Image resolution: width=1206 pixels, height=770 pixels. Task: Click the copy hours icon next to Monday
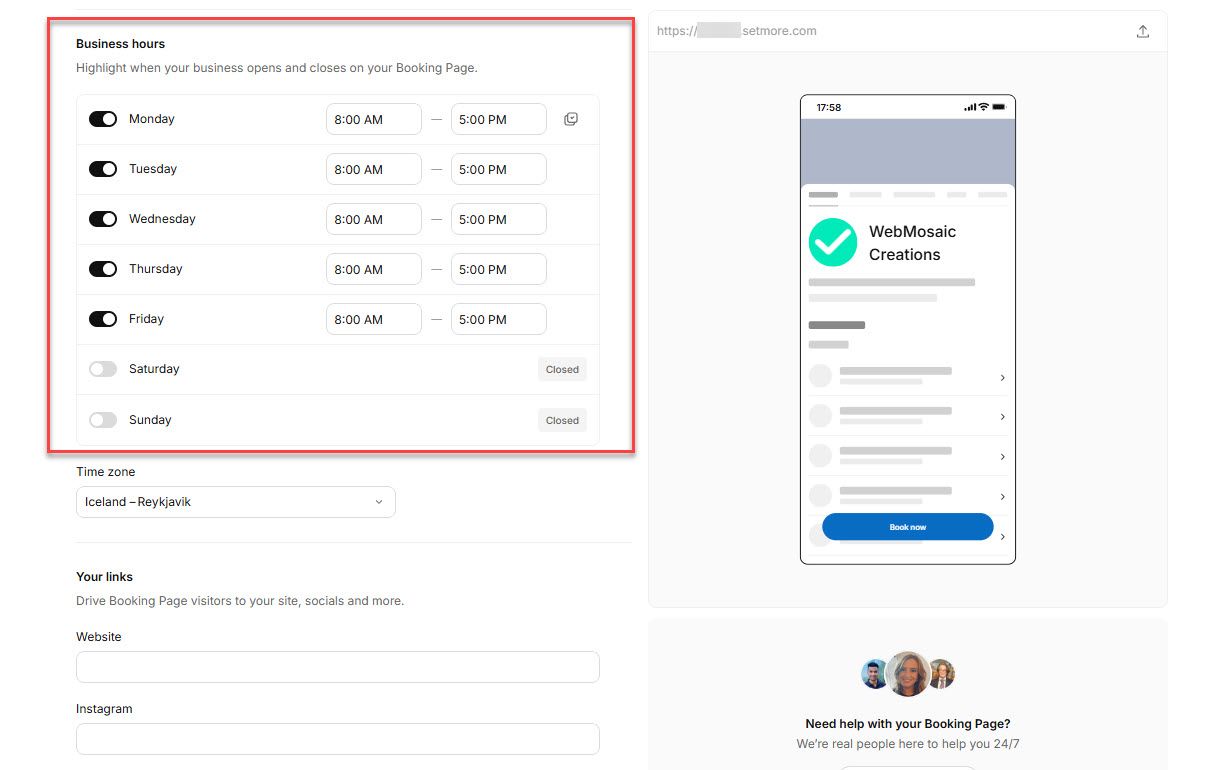click(571, 119)
